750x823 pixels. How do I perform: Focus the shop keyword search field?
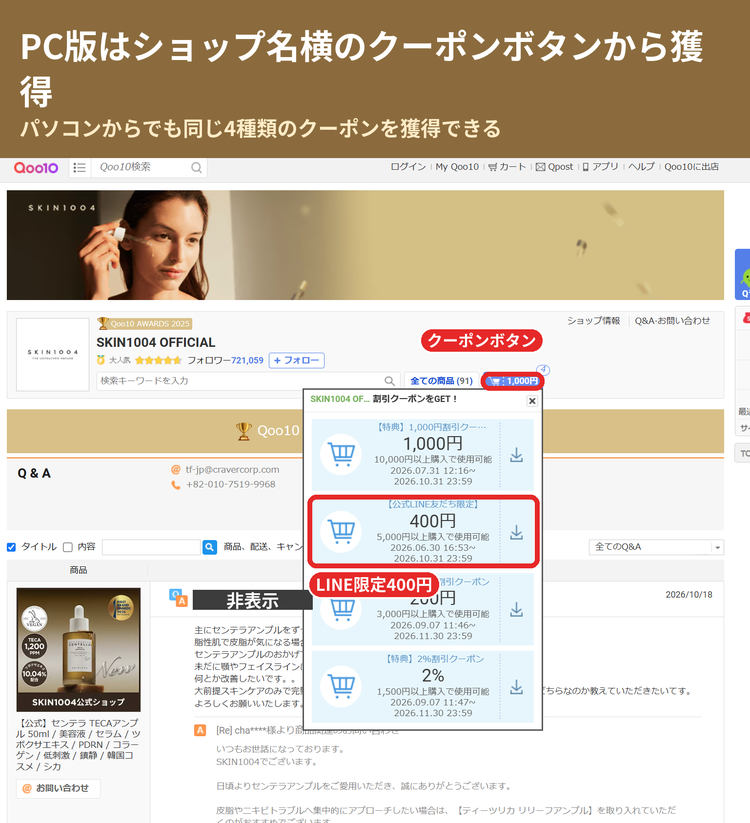click(239, 381)
